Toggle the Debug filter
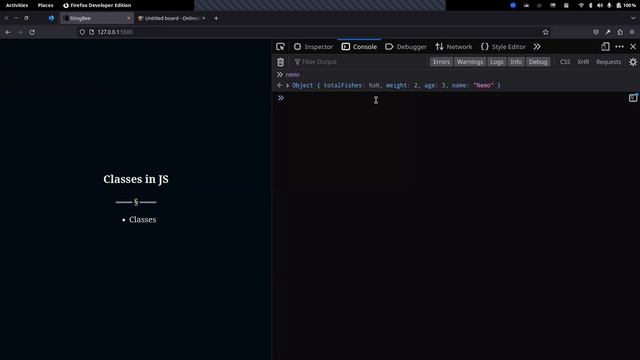Viewport: 640px width, 360px height. 538,62
